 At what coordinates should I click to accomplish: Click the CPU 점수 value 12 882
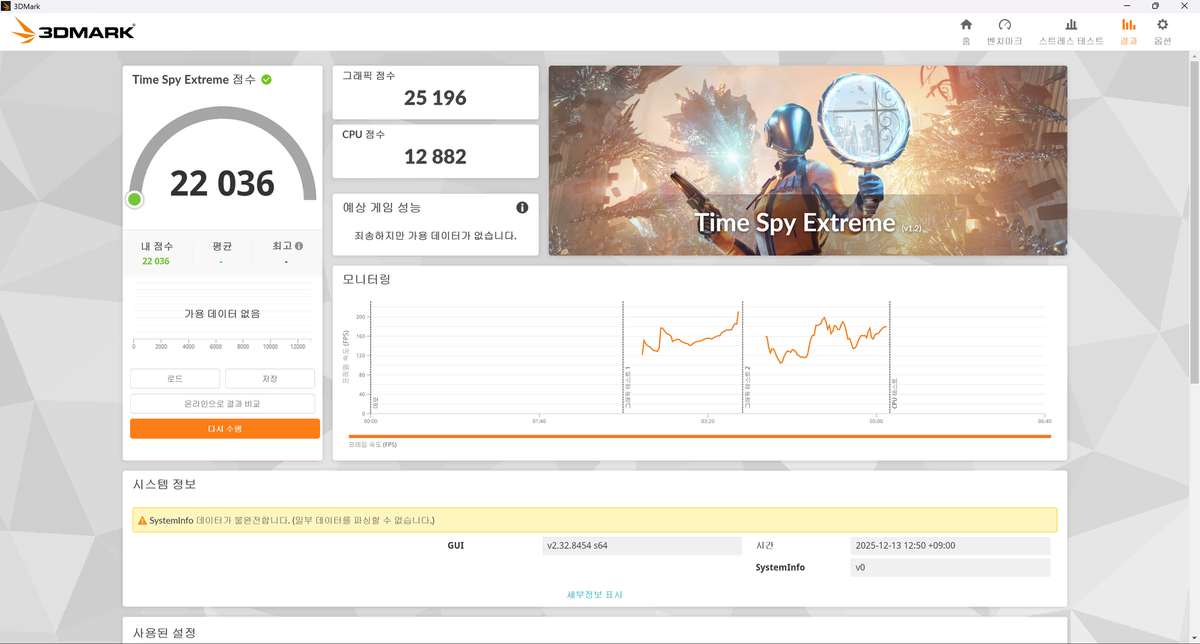[435, 157]
